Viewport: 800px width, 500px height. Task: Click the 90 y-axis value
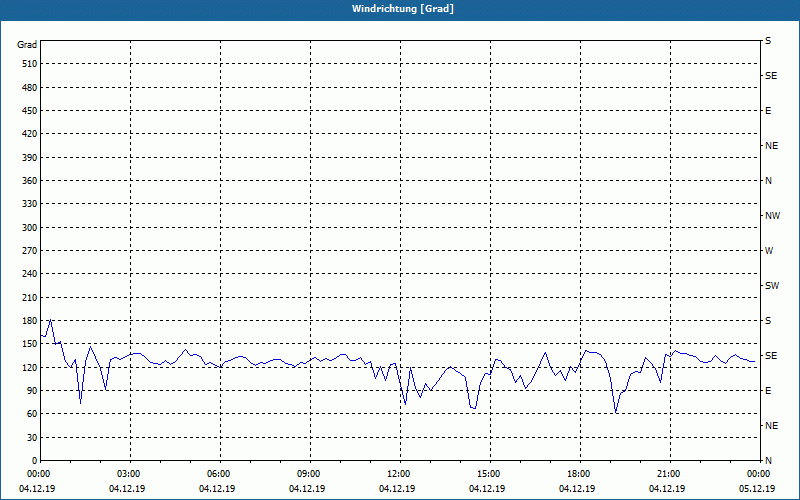coord(32,391)
